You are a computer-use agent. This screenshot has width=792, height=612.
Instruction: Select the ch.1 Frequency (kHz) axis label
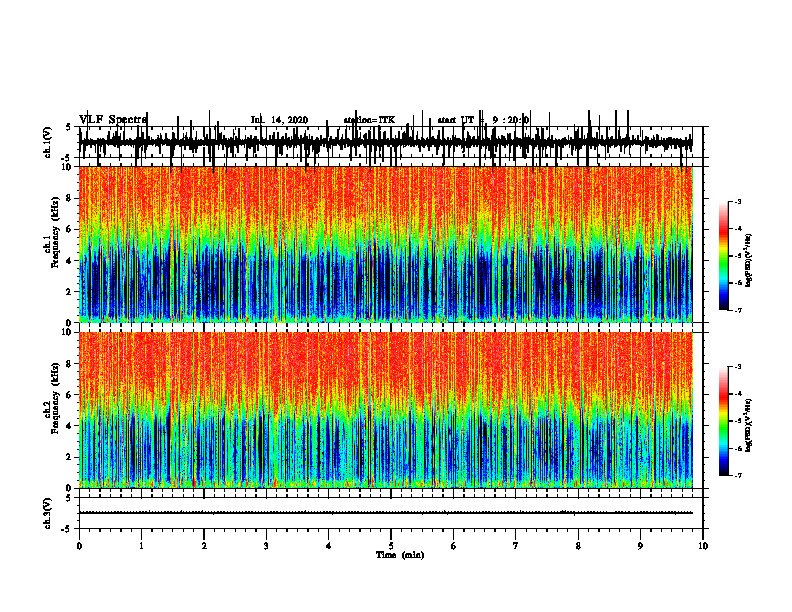(55, 232)
